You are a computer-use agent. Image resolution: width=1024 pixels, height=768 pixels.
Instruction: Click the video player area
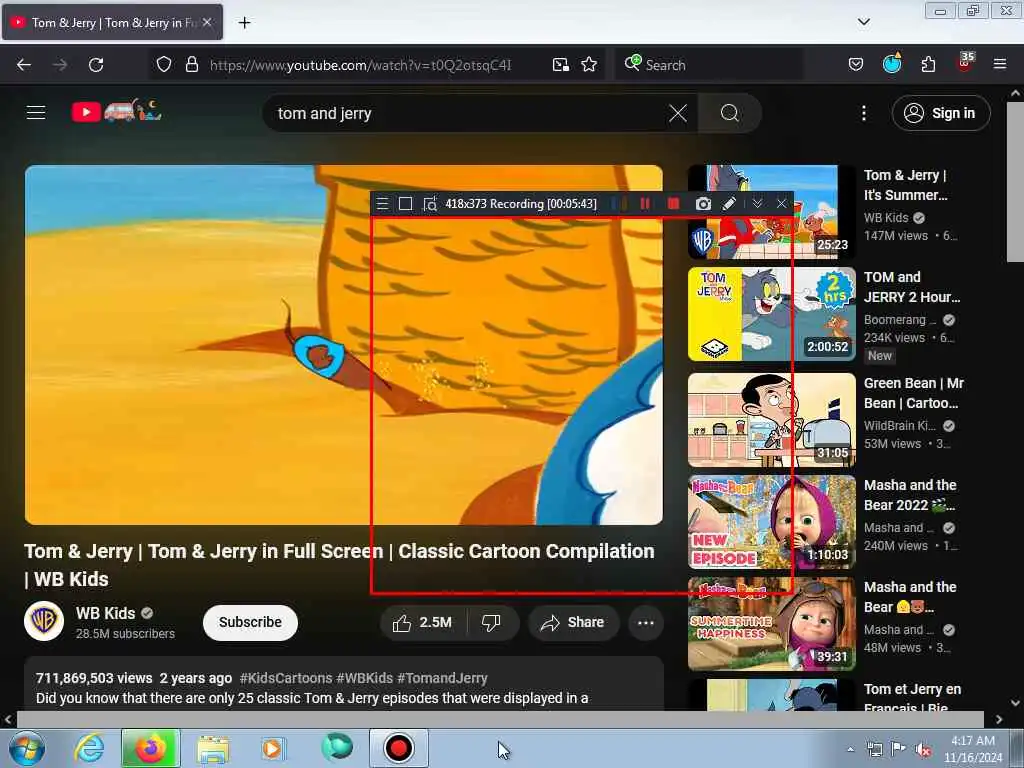[x=344, y=345]
